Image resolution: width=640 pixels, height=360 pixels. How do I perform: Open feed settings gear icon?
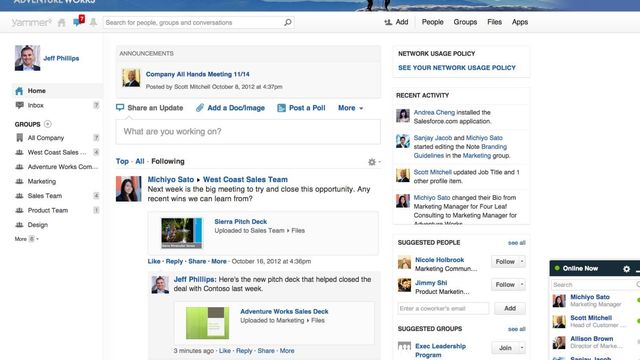tap(372, 162)
